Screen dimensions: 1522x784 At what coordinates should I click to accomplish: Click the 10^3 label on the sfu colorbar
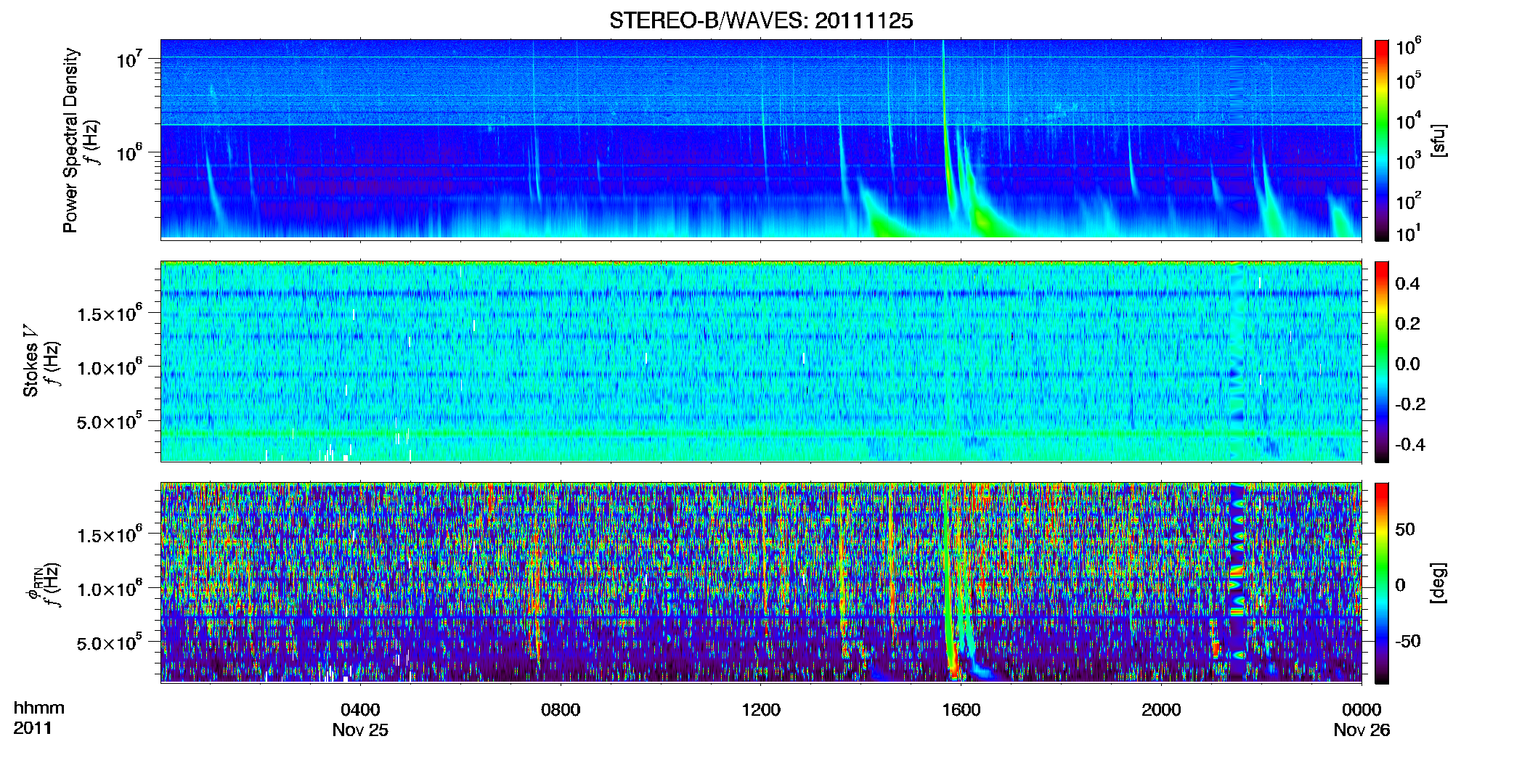coord(1408,161)
